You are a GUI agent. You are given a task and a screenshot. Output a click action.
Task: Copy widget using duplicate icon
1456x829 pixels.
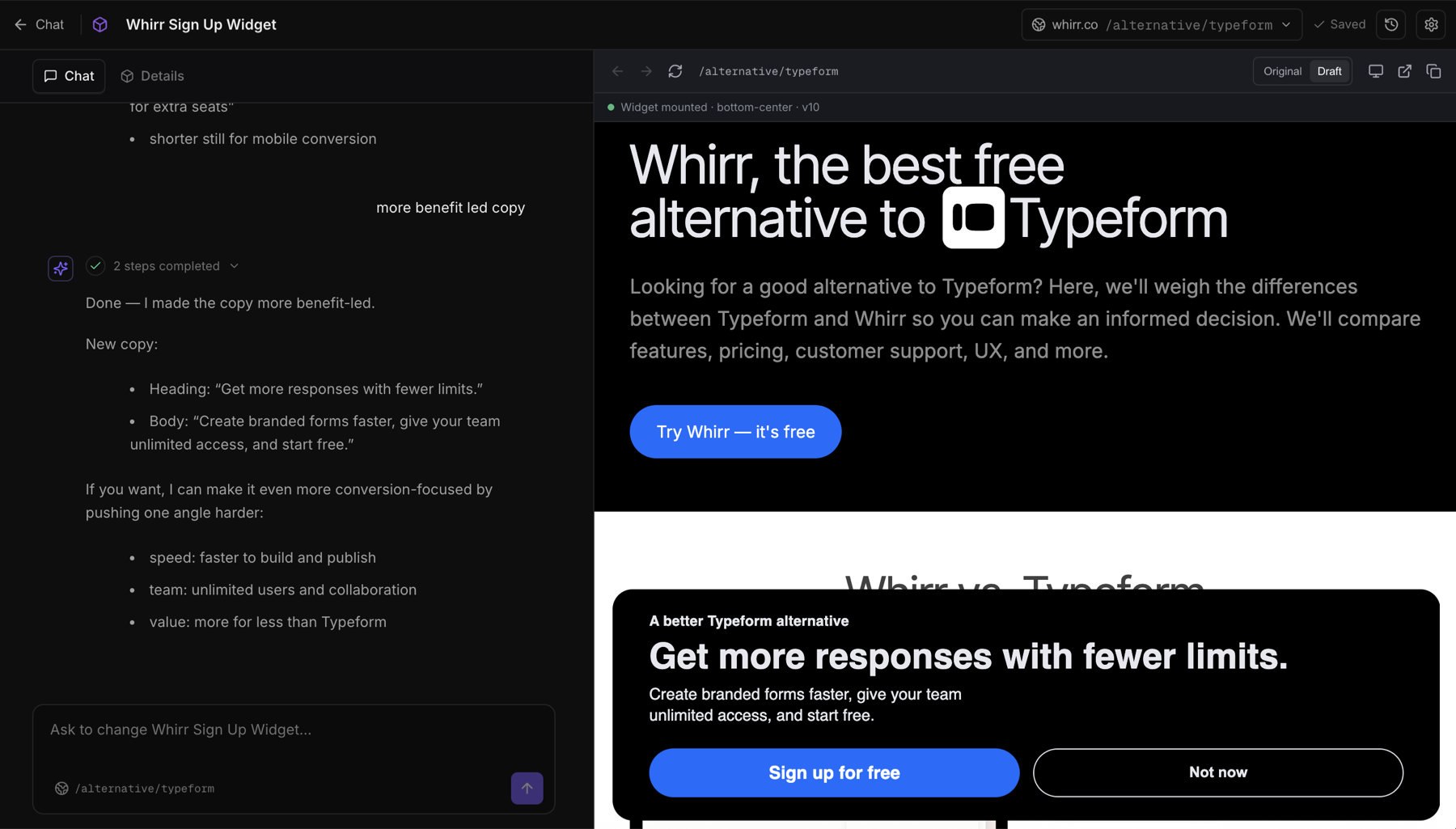pyautogui.click(x=1433, y=71)
